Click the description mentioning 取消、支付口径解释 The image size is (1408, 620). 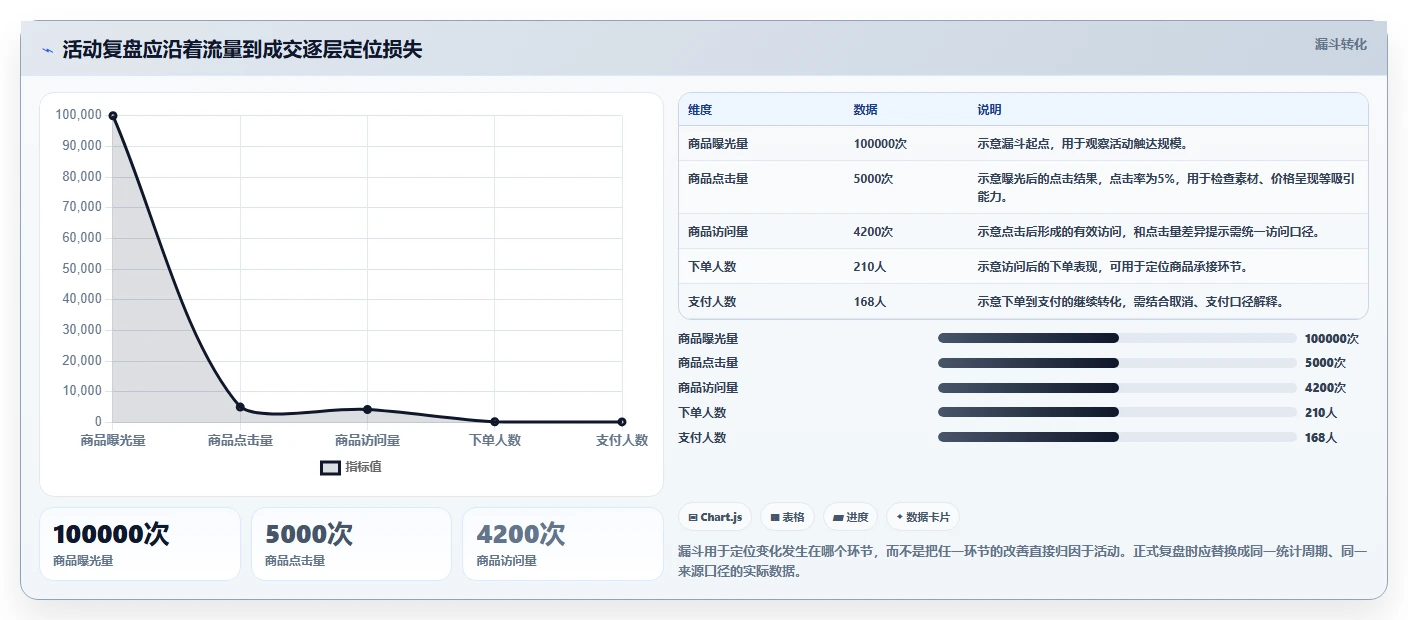click(x=1130, y=302)
